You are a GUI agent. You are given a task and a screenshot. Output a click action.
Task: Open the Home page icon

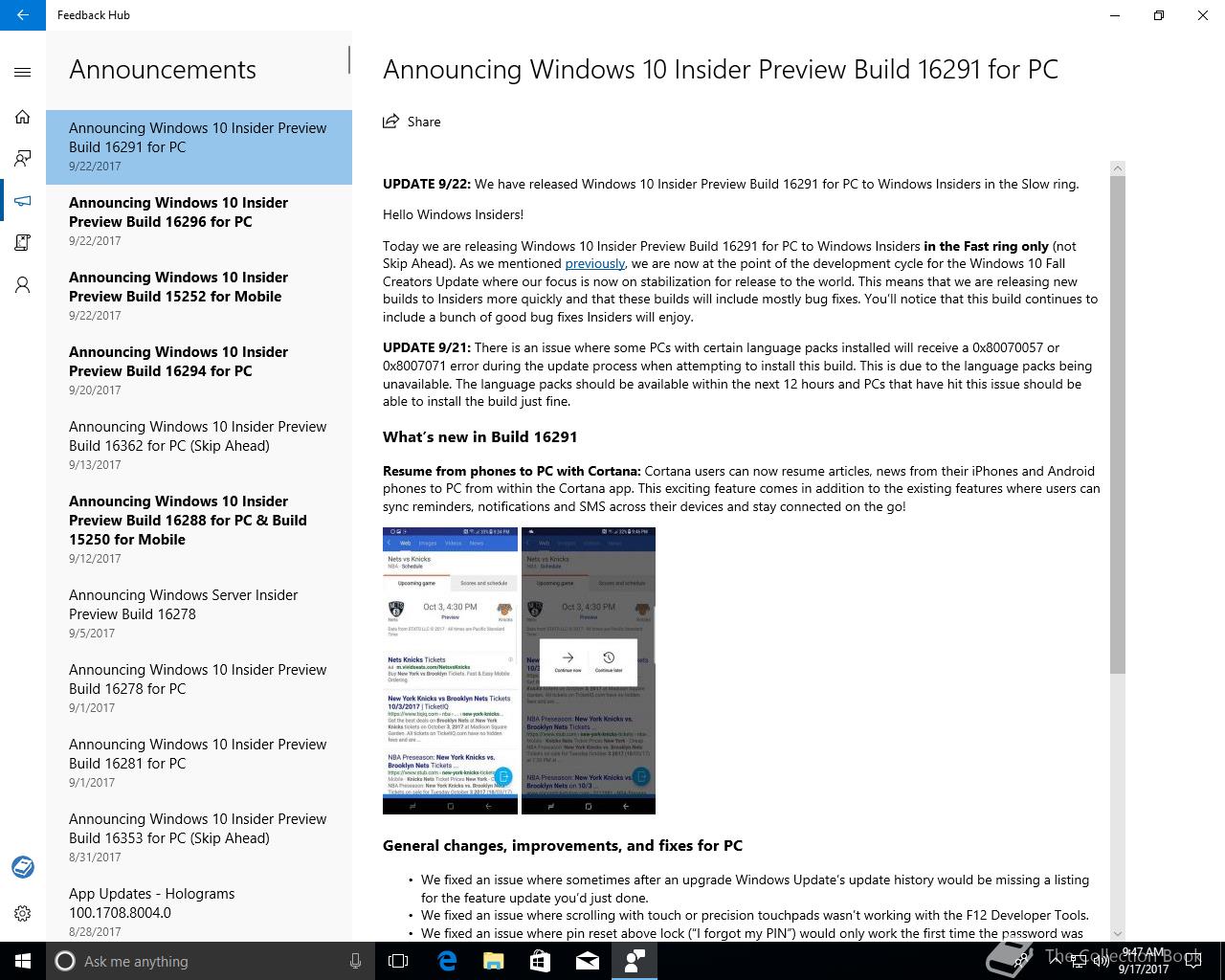coord(23,117)
